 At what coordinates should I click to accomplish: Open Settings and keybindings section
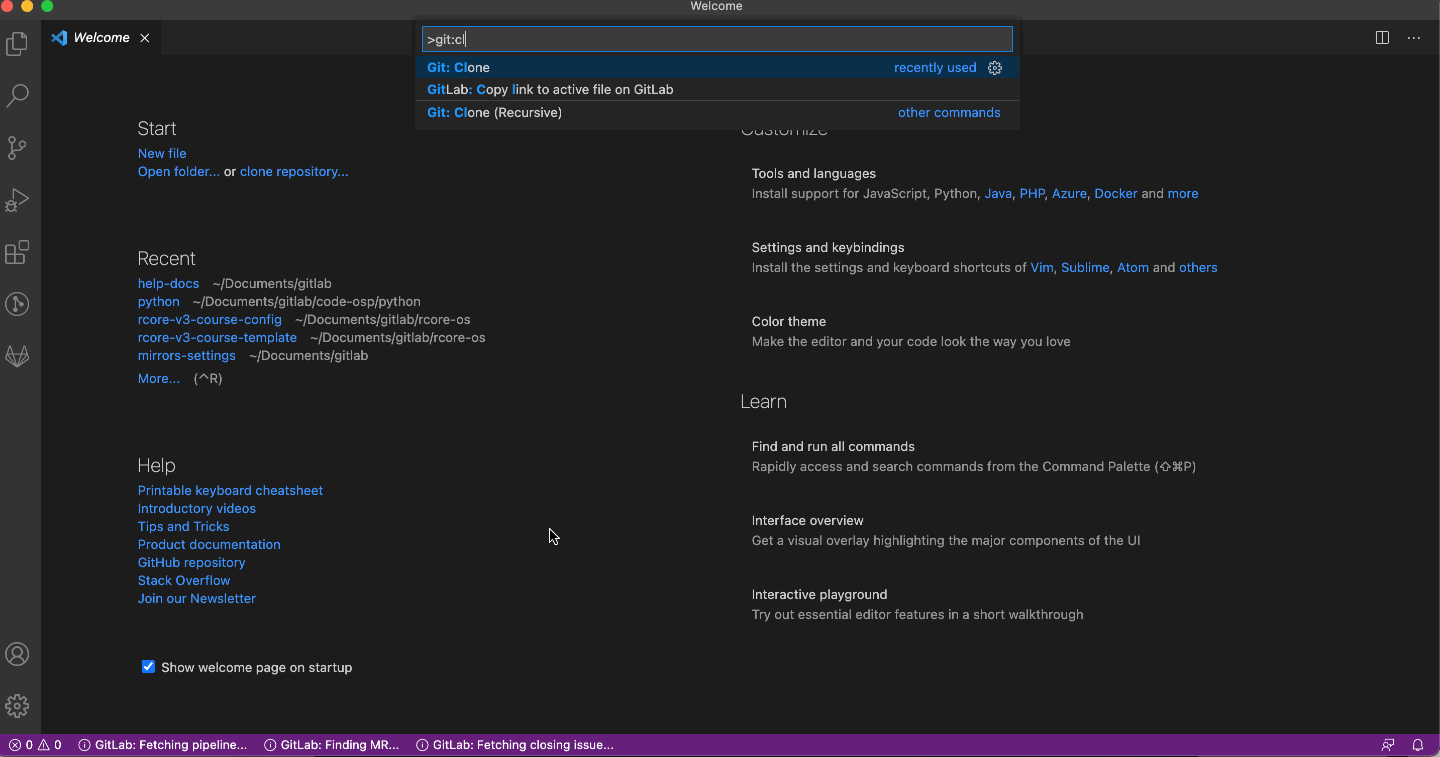click(x=828, y=248)
